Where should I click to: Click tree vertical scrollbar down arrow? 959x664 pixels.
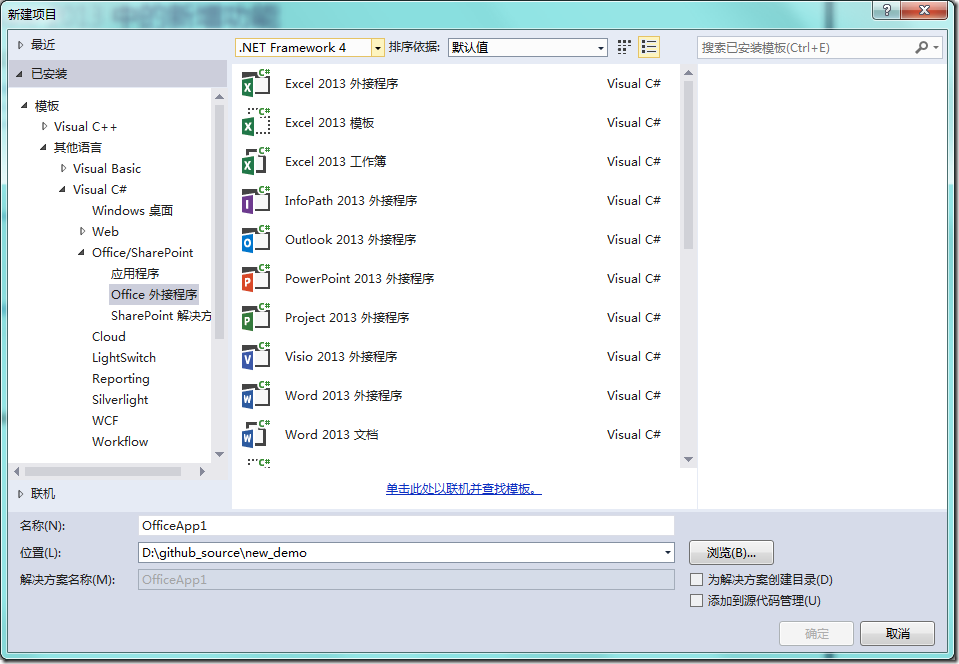[220, 454]
